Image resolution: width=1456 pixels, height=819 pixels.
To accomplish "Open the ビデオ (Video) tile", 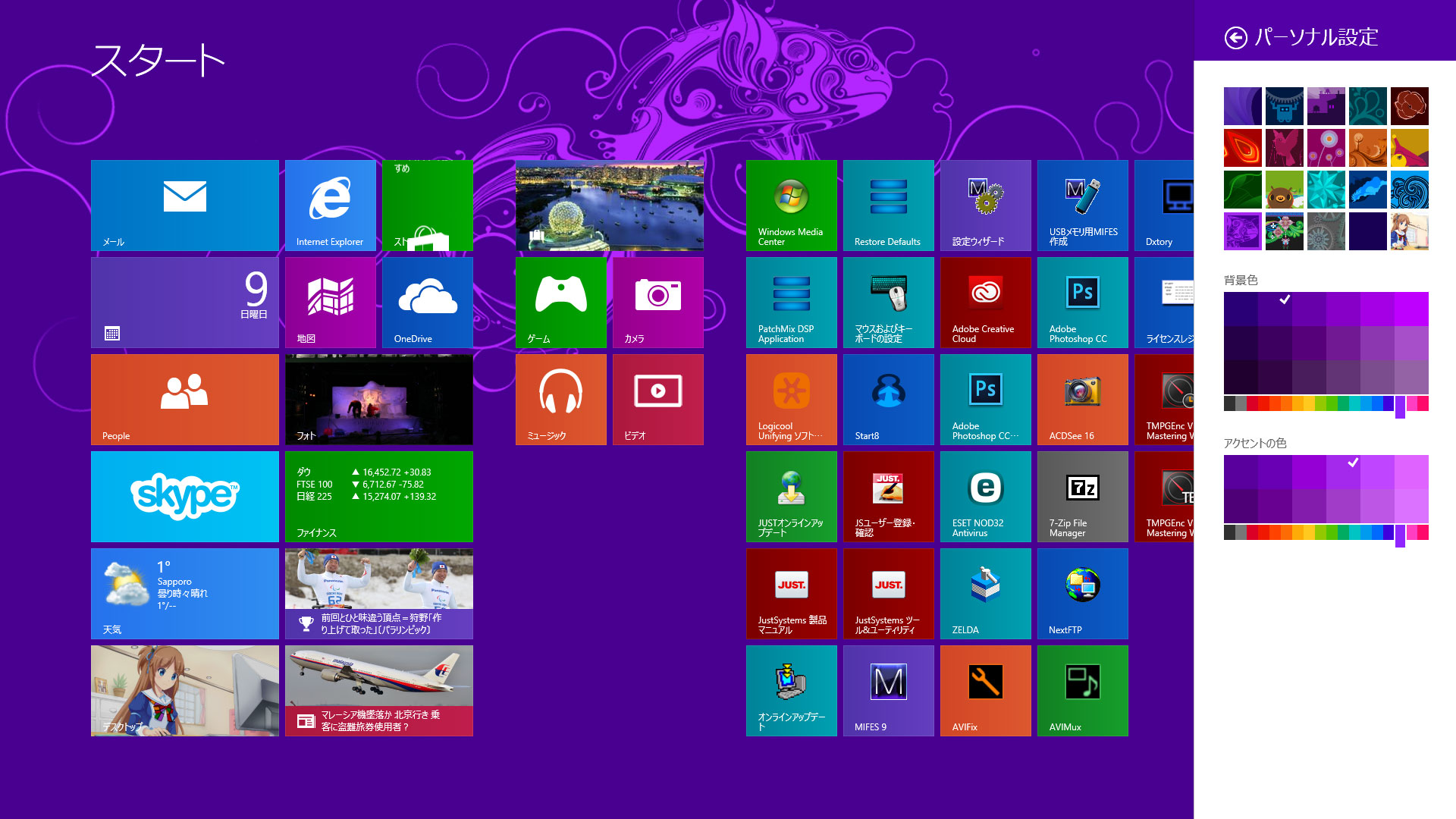I will pyautogui.click(x=658, y=400).
